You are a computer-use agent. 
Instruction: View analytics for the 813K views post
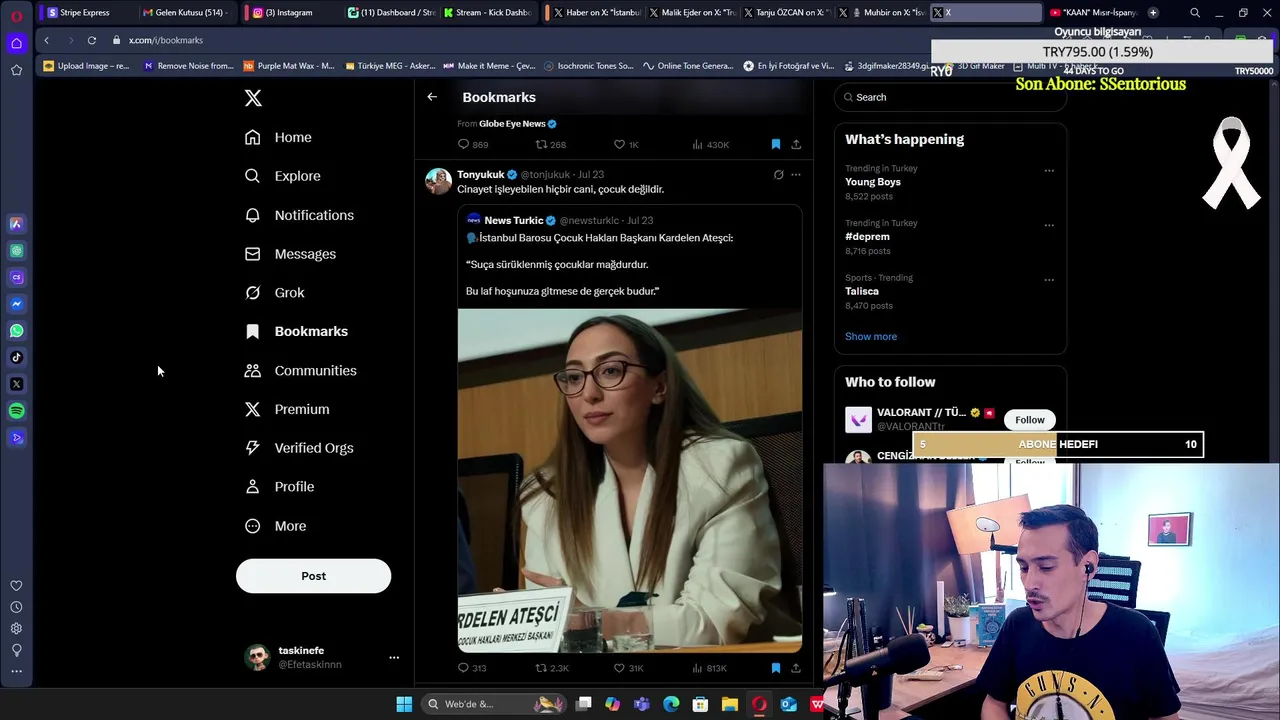[x=709, y=668]
